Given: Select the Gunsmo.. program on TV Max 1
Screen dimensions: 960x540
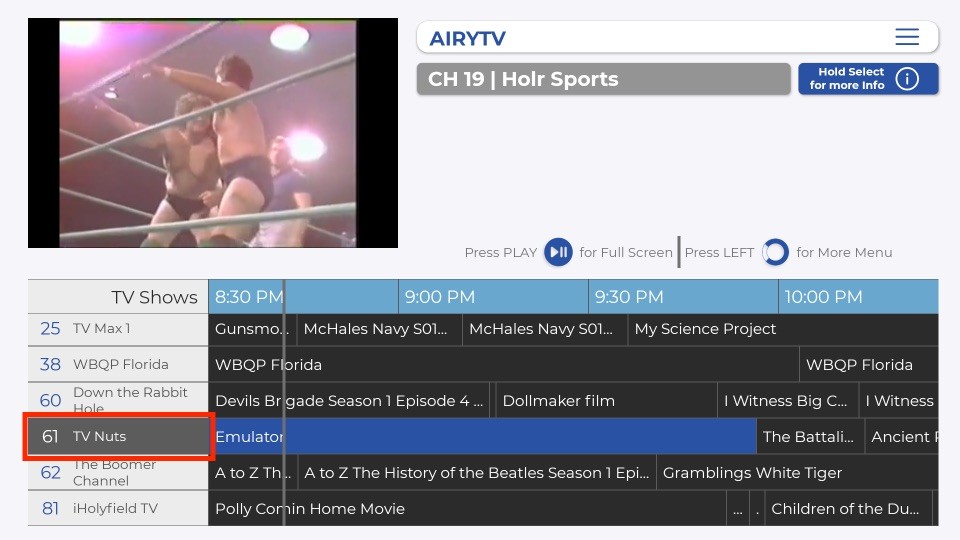Looking at the screenshot, I should click(x=252, y=329).
